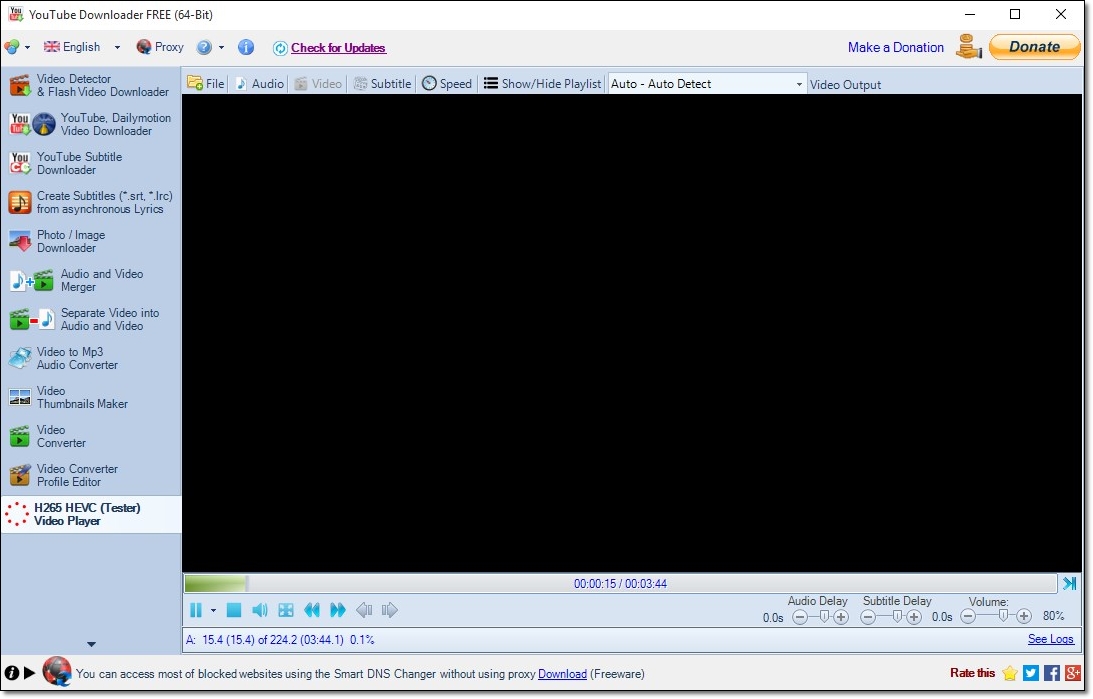Viewport: 1093px width, 699px height.
Task: Raise volume with plus button
Action: [x=1024, y=616]
